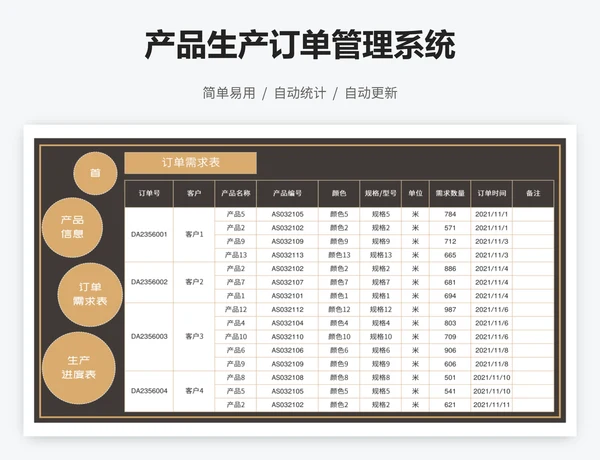Select the 单位 column header

(415, 193)
